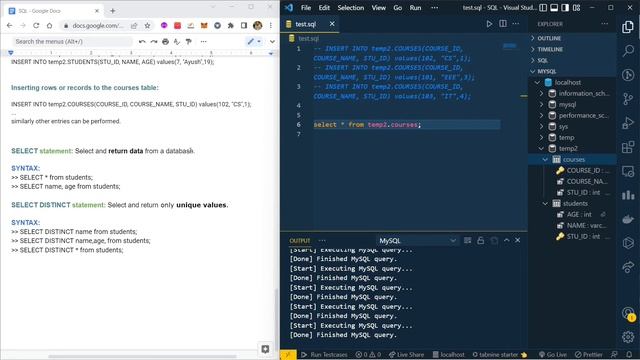Select the OUTPUT panel tab
The image size is (640, 360).
300,241
